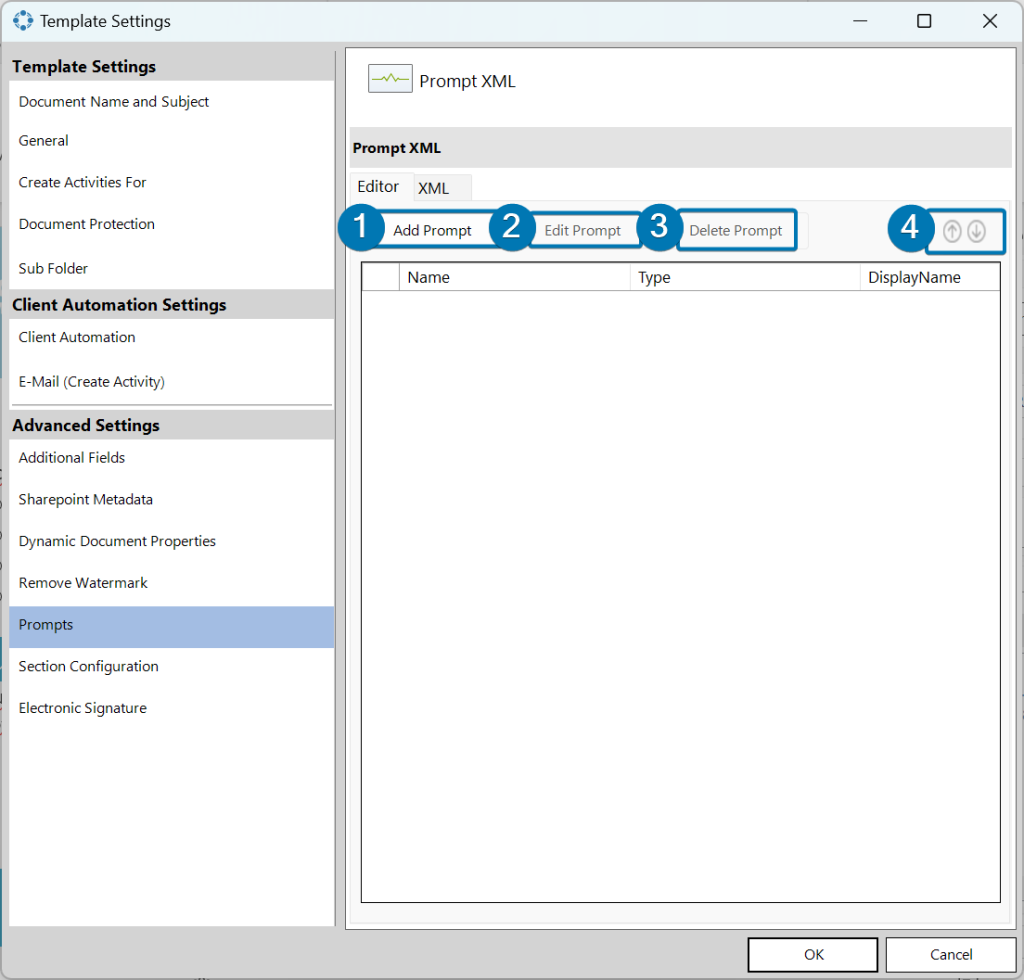The height and width of the screenshot is (980, 1024).
Task: Confirm settings with the OK button
Action: 813,955
